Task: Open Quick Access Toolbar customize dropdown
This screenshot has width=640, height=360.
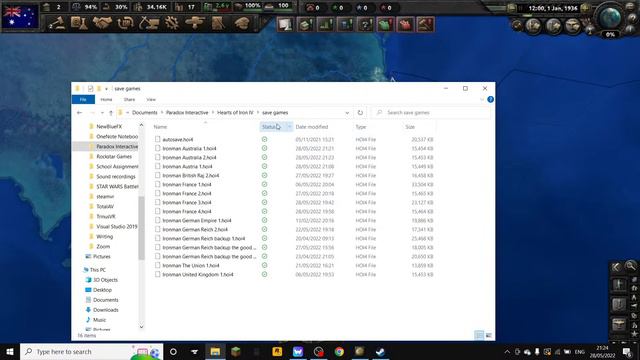Action: (x=106, y=89)
